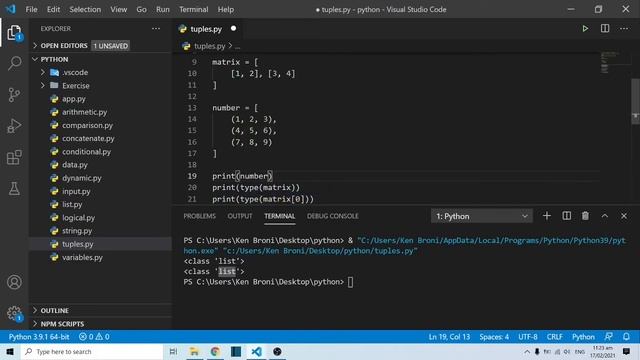This screenshot has height=360, width=640.
Task: Click the VS Code taskbar icon
Action: click(x=256, y=351)
